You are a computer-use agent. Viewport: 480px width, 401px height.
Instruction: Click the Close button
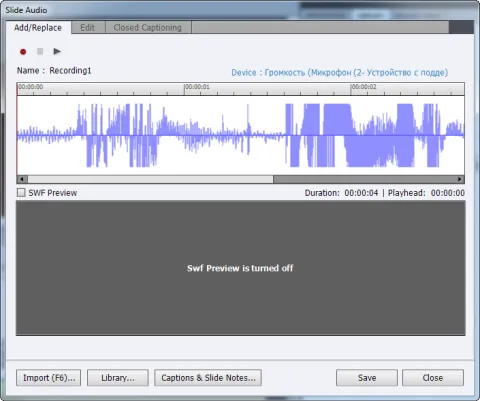(433, 378)
